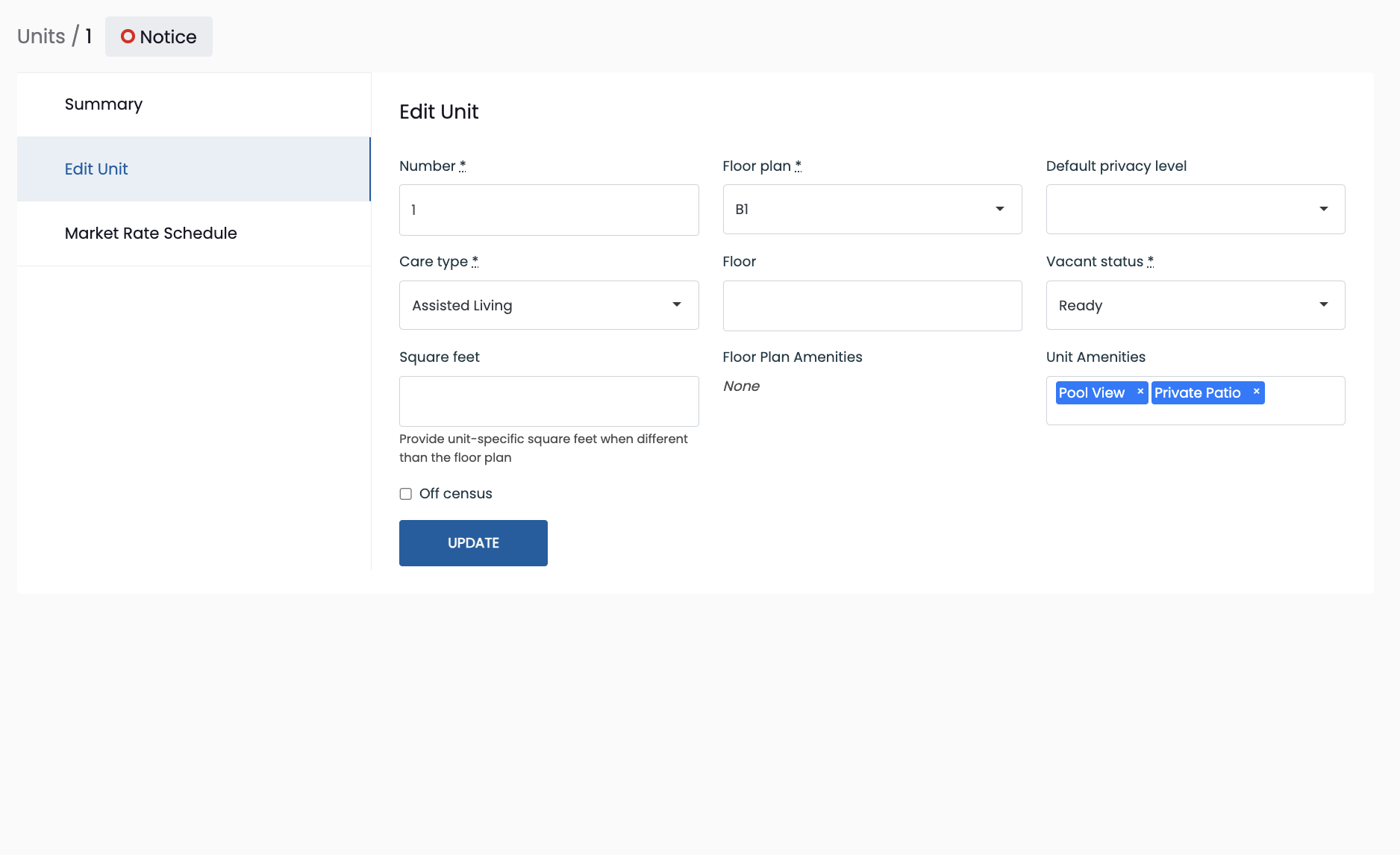Image resolution: width=1400 pixels, height=855 pixels.
Task: Open the Ready vacant status selector
Action: click(1196, 305)
